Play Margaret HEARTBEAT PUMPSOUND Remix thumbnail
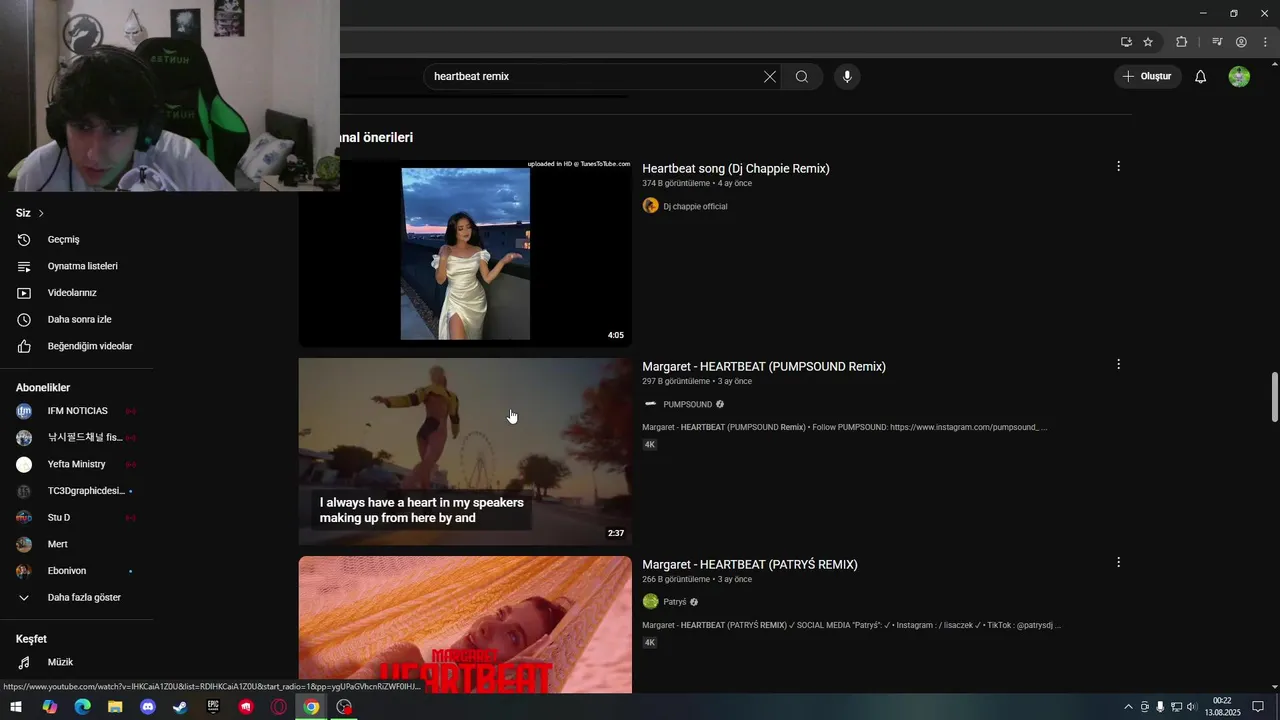This screenshot has height=720, width=1280. coord(465,452)
